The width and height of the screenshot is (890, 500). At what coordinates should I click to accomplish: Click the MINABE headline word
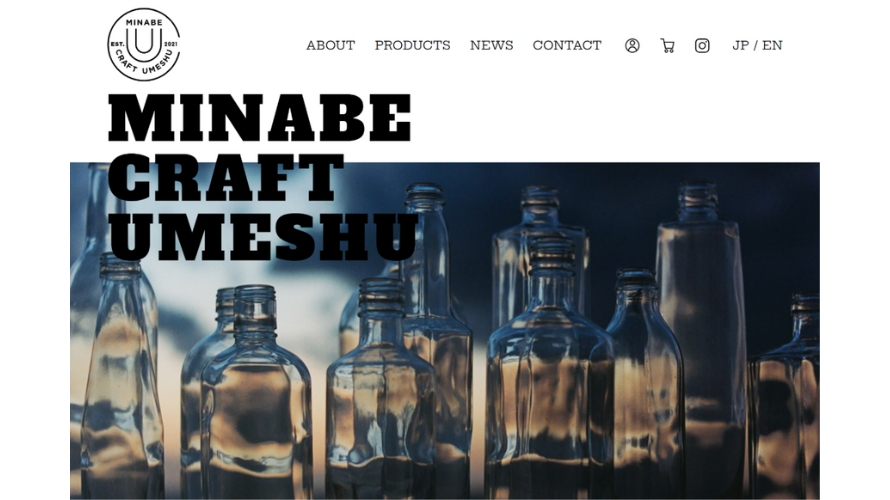coord(259,118)
